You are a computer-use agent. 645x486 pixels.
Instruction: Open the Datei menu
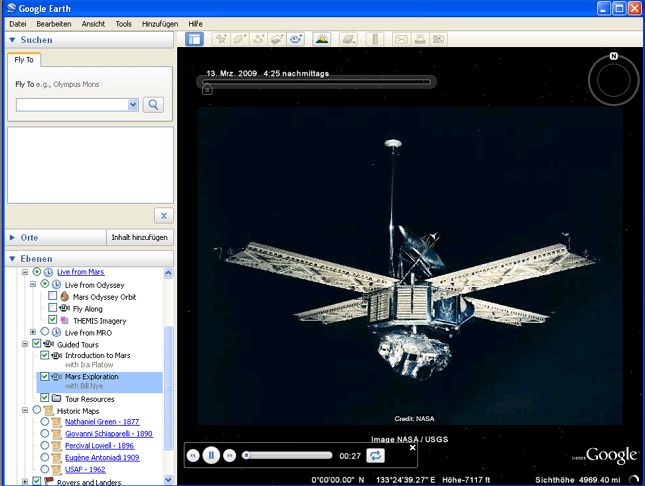18,24
